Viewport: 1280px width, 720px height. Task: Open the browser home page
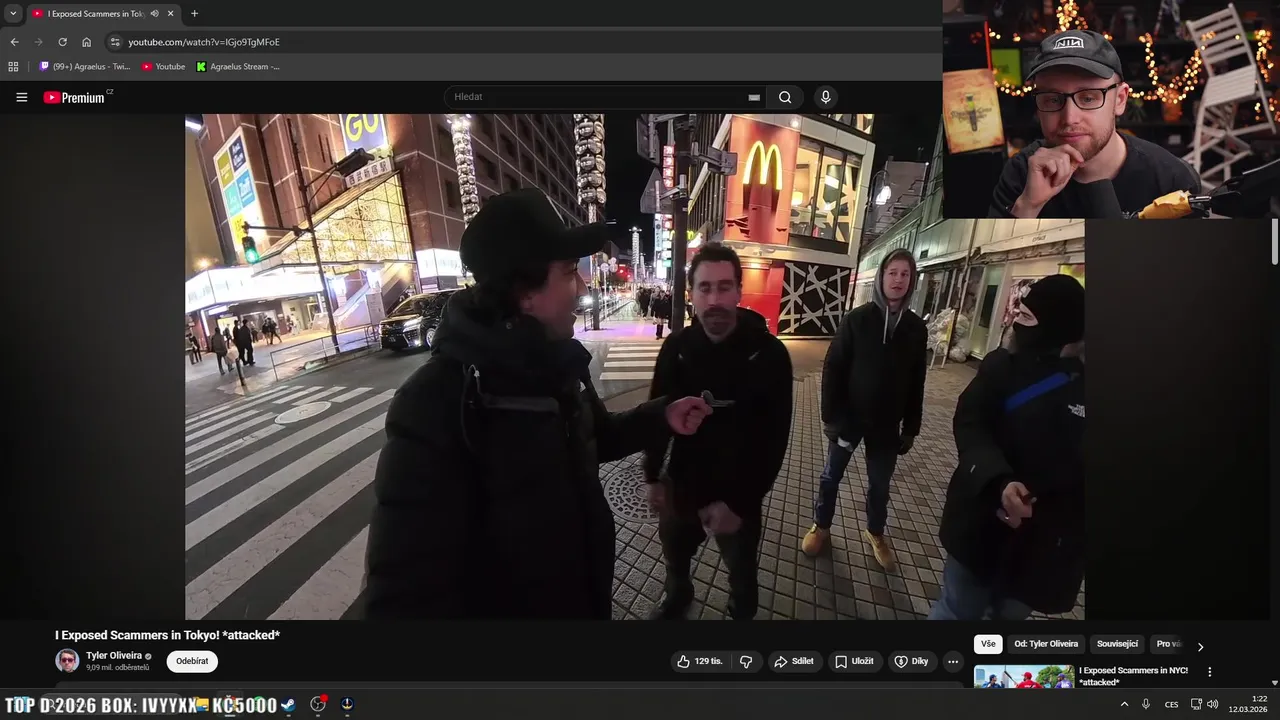[x=86, y=42]
